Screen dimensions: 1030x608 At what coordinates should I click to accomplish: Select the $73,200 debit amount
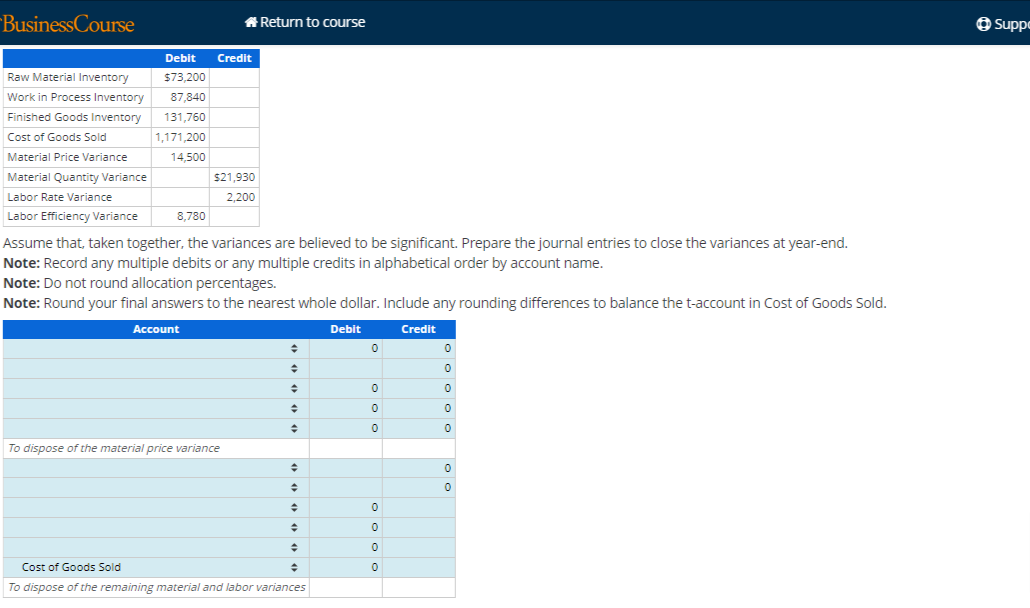[185, 77]
